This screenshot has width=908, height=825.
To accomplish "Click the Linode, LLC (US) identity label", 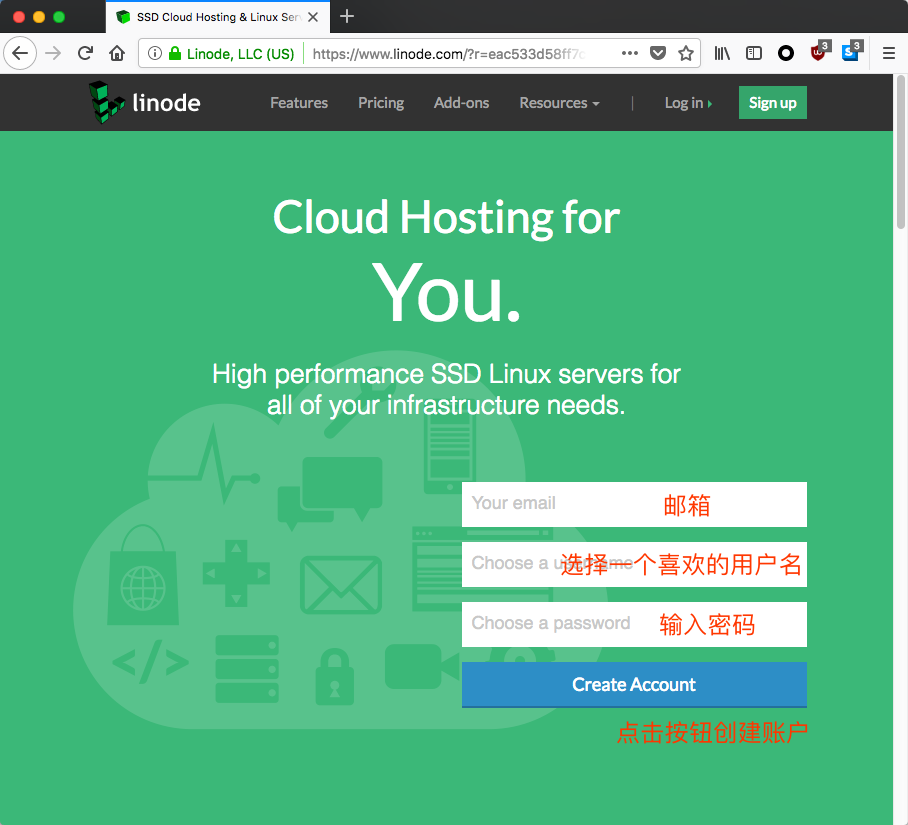I will (240, 54).
